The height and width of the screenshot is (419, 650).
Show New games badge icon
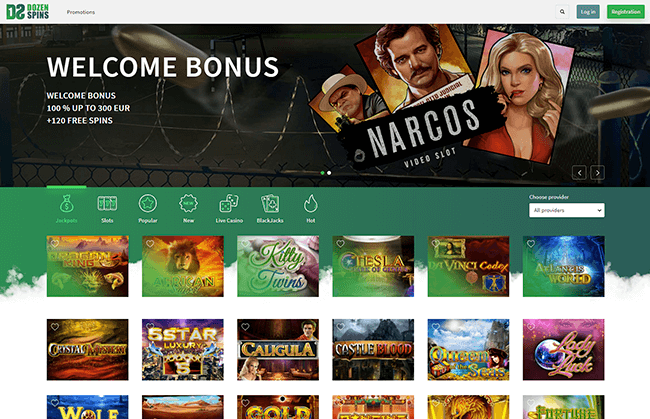click(x=189, y=204)
